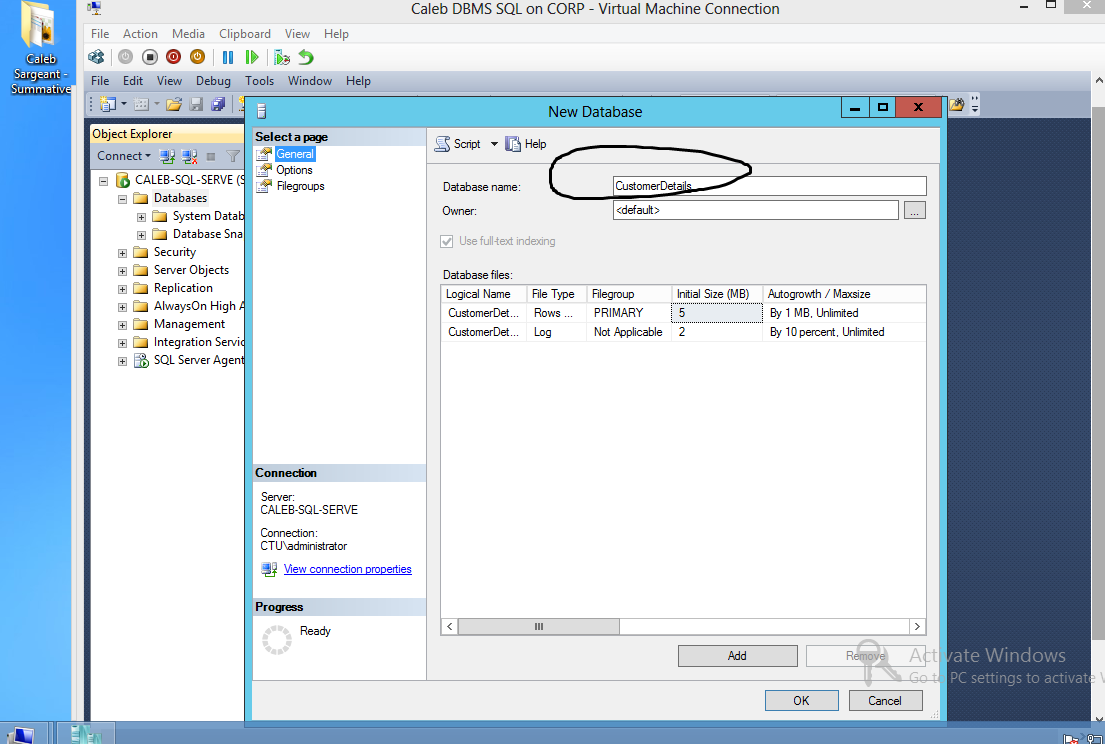
Task: Expand the System Databases node
Action: pyautogui.click(x=141, y=217)
